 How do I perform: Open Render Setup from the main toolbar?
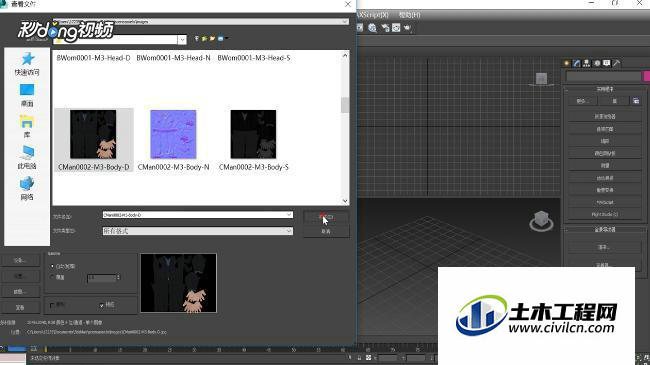385,28
